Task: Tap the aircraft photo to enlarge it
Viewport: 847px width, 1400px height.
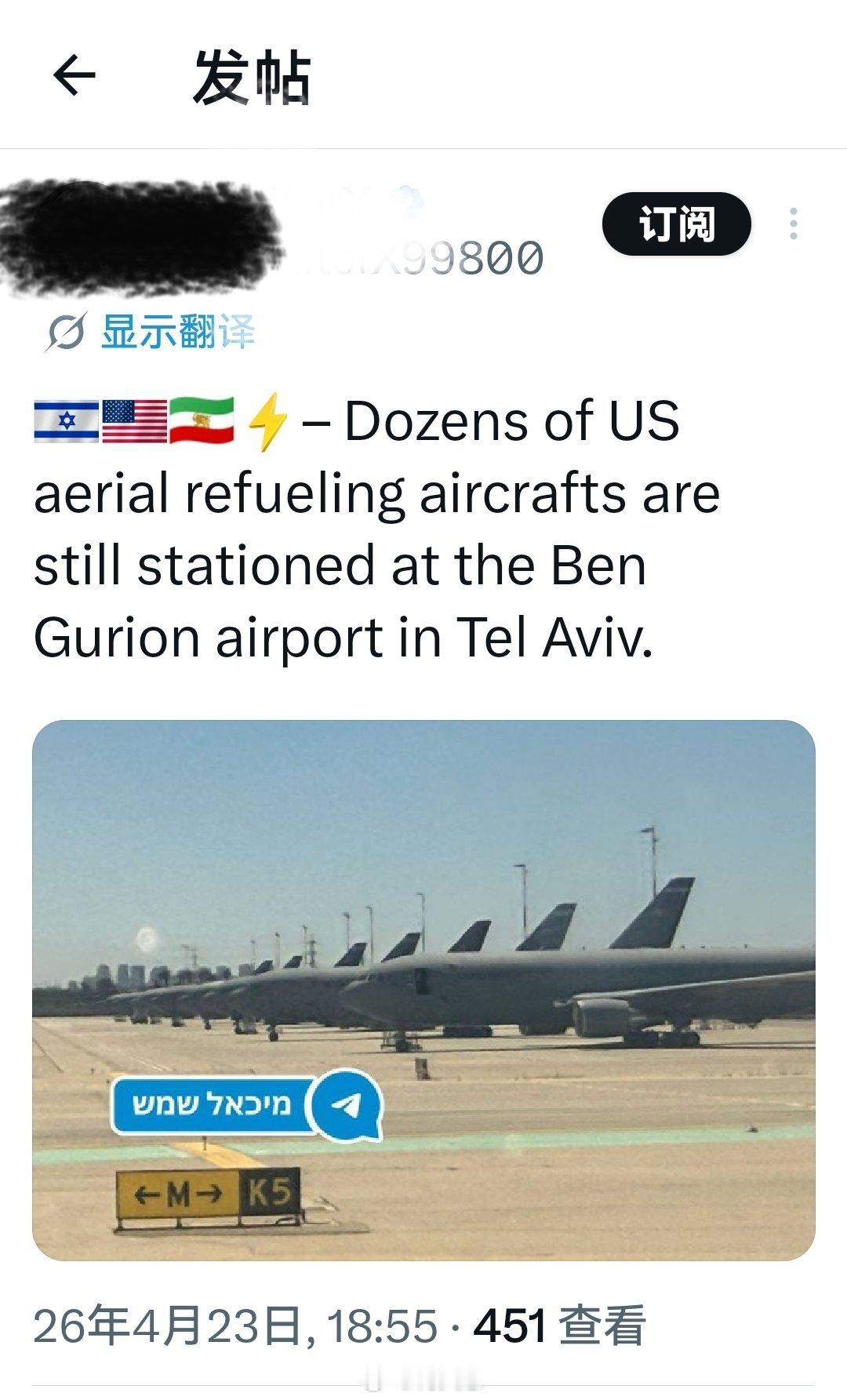Action: point(423,941)
